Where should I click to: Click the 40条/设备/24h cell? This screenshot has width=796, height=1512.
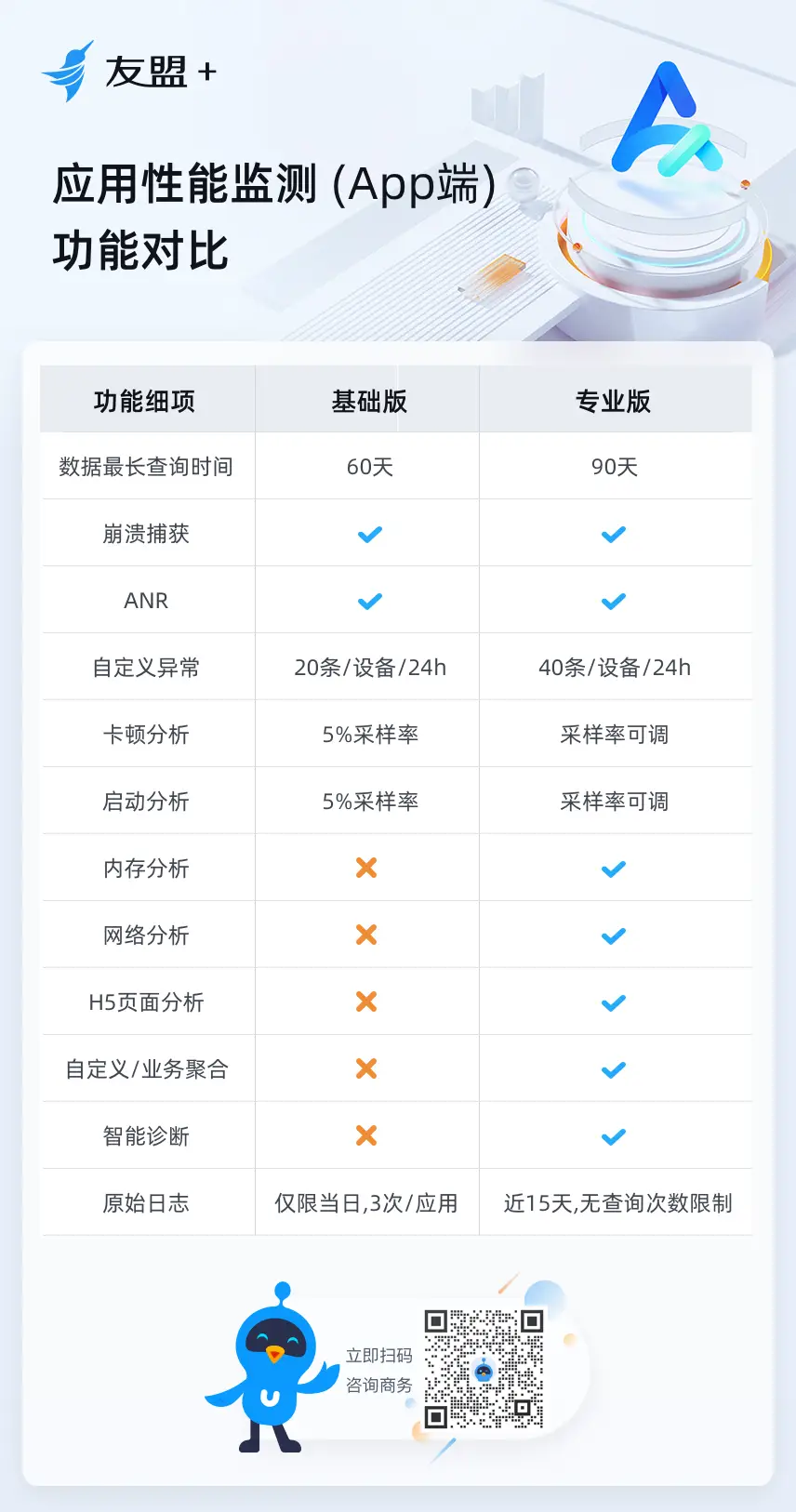click(x=615, y=668)
